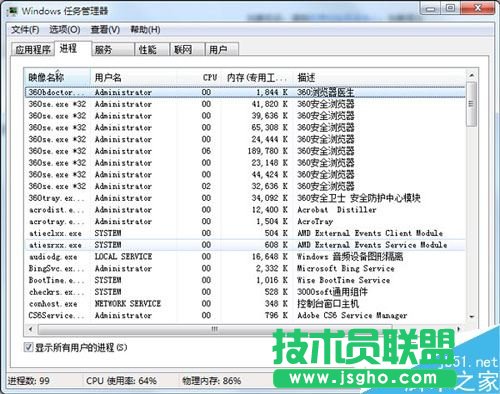Click description Wise BootTime Service
Image resolution: width=500 pixels, height=394 pixels.
tap(343, 280)
